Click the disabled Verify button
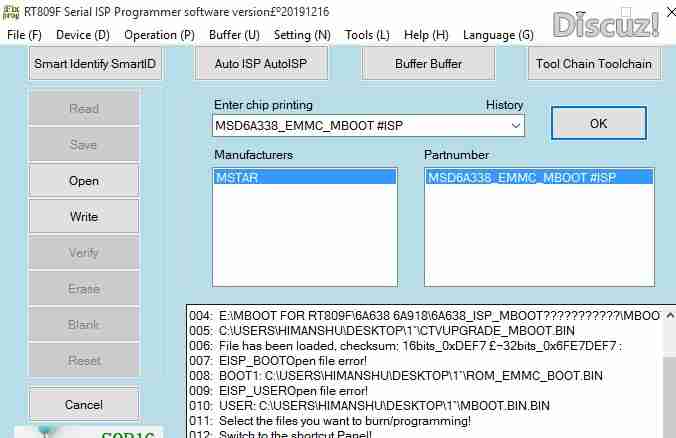This screenshot has width=676, height=438. pyautogui.click(x=84, y=253)
